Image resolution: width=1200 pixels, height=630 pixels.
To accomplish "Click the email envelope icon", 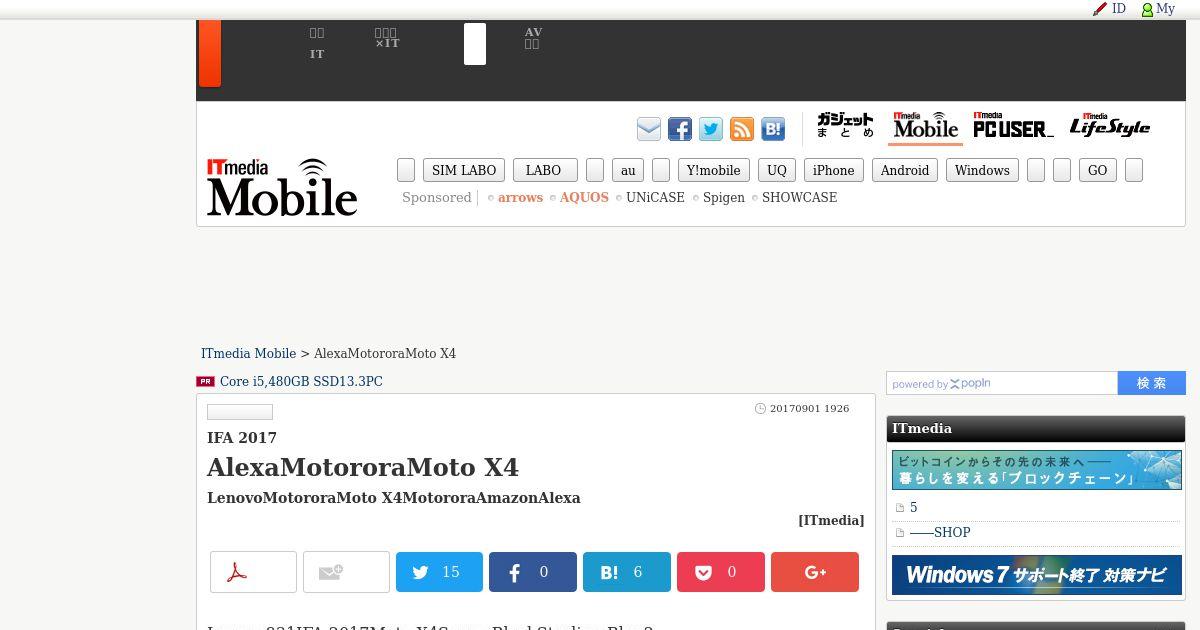I will point(649,129).
